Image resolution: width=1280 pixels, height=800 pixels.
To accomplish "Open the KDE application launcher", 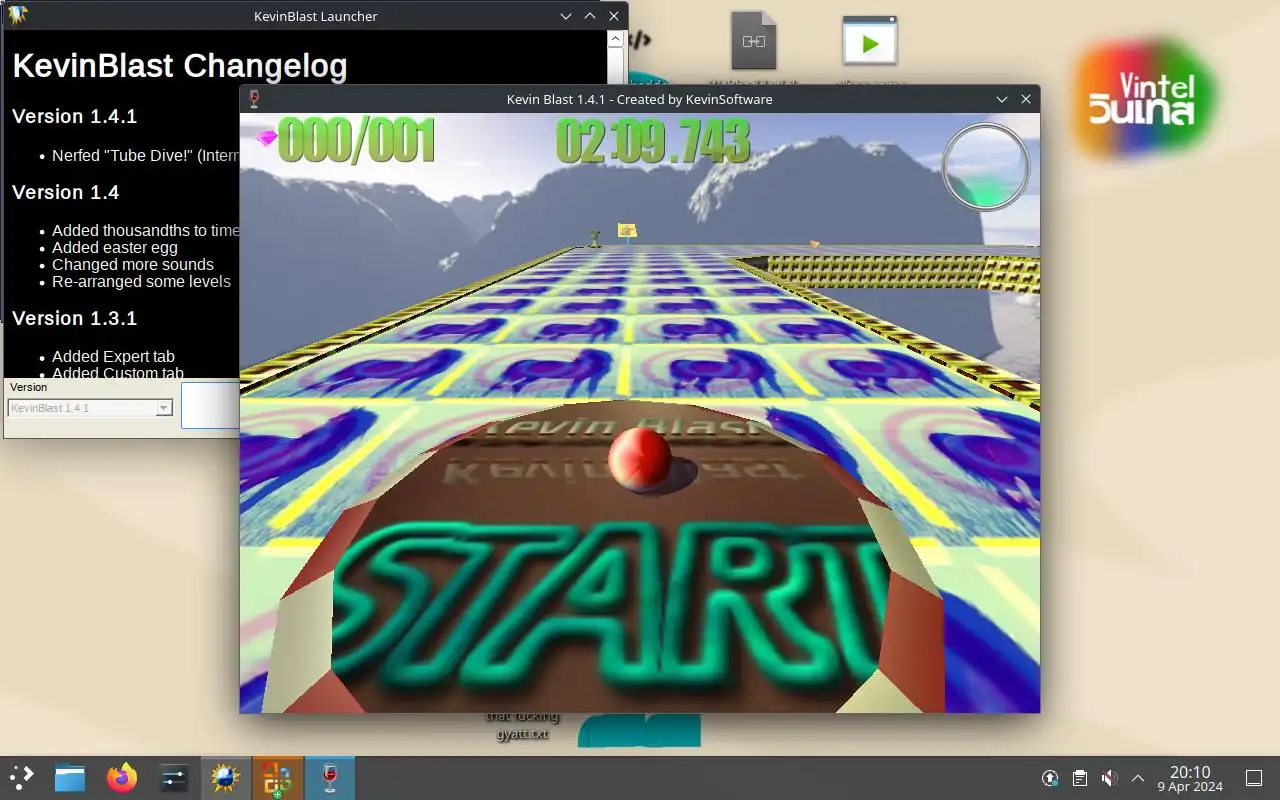I will [22, 778].
